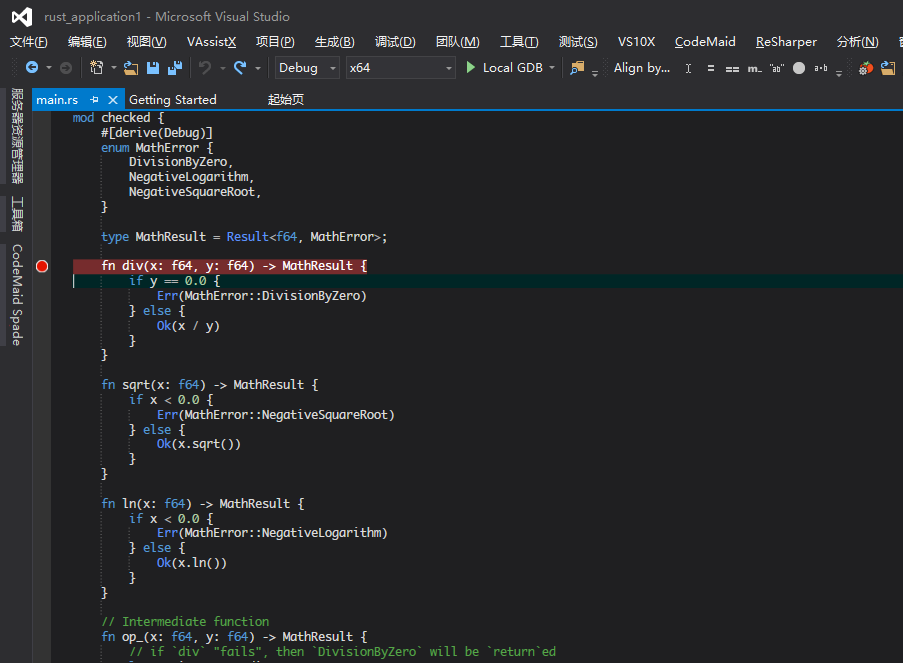The width and height of the screenshot is (903, 663).
Task: Click the Save All icon
Action: tap(175, 68)
